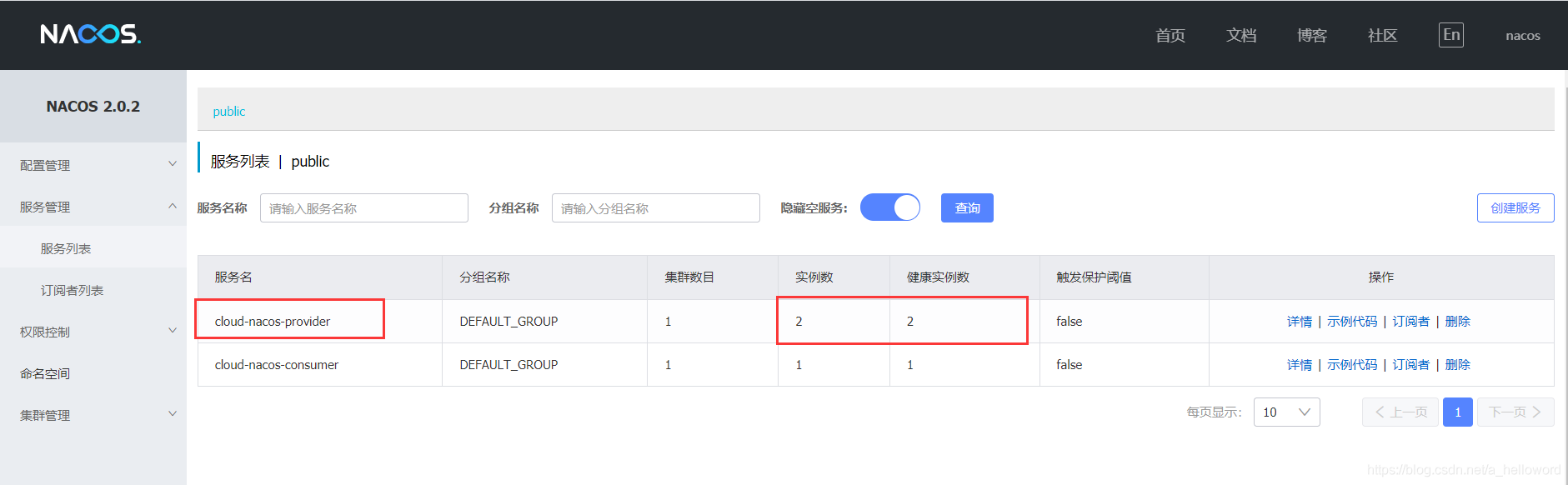1568x485 pixels.
Task: Switch language with the En icon
Action: point(1451,35)
